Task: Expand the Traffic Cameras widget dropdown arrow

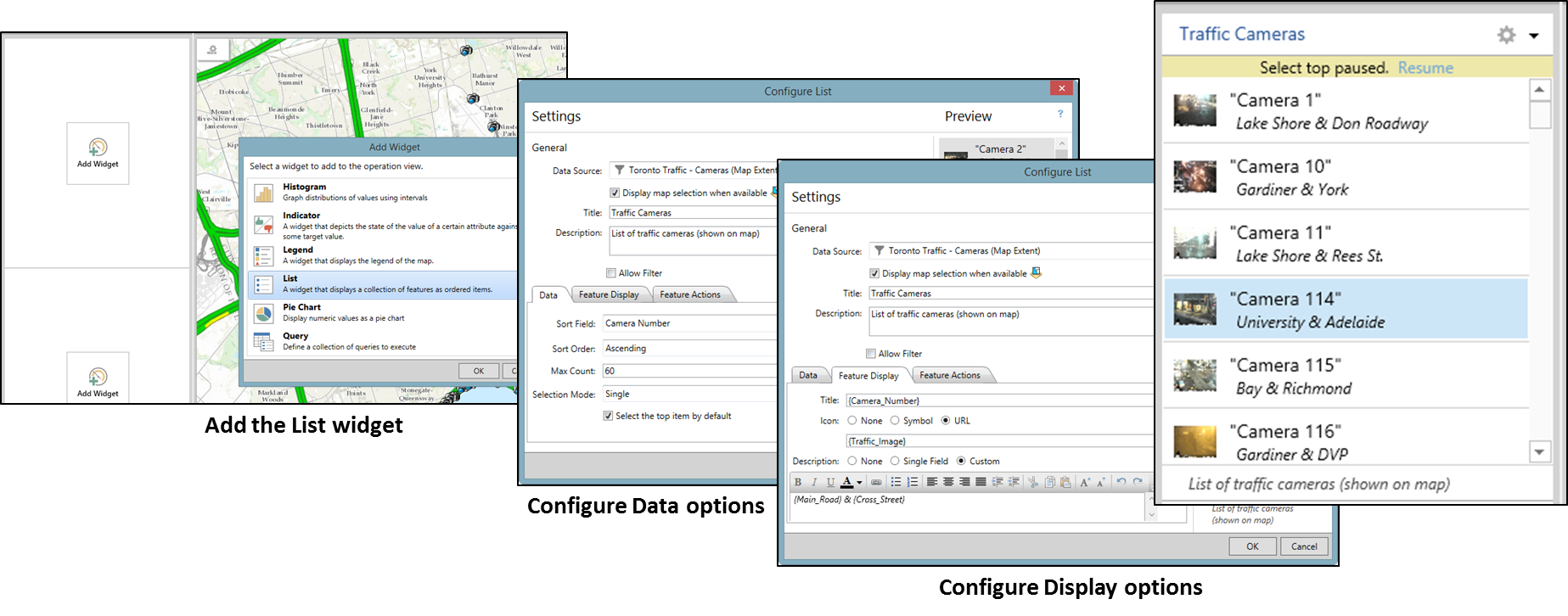Action: pyautogui.click(x=1534, y=36)
